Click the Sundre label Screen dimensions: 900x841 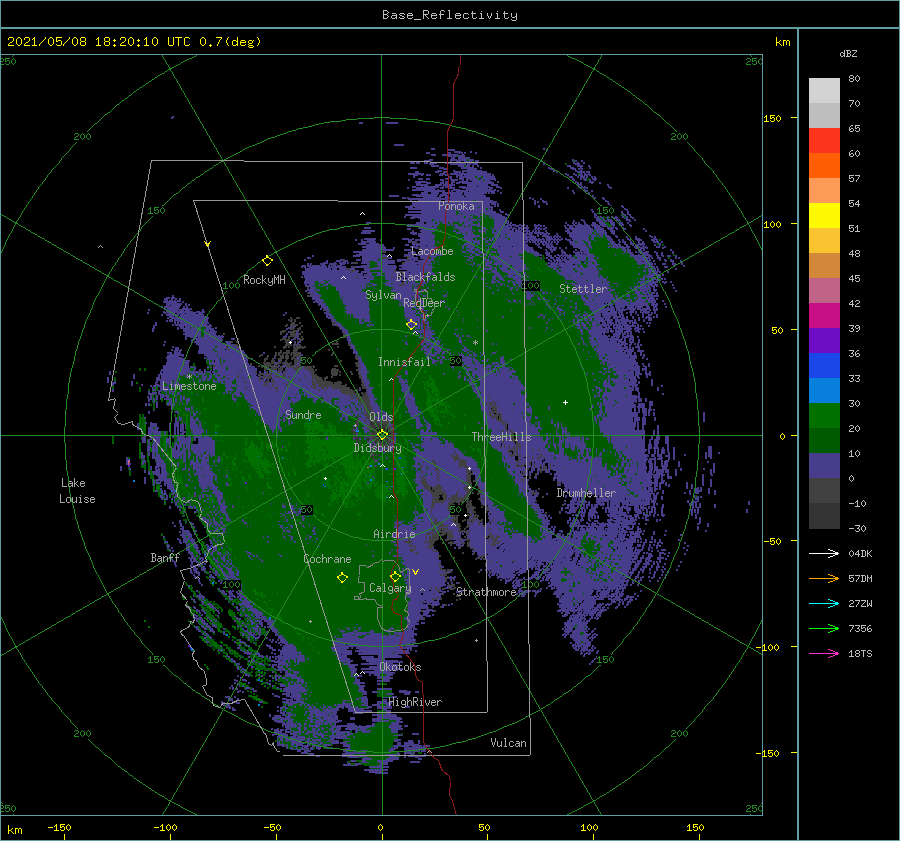pyautogui.click(x=303, y=415)
